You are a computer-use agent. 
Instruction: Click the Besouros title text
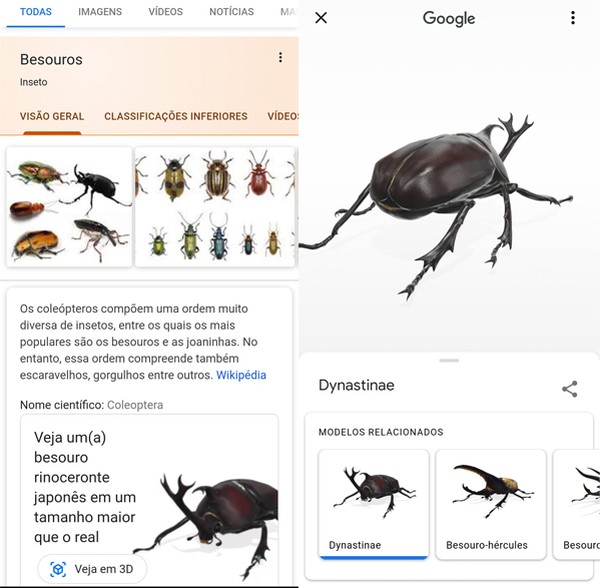tap(51, 60)
